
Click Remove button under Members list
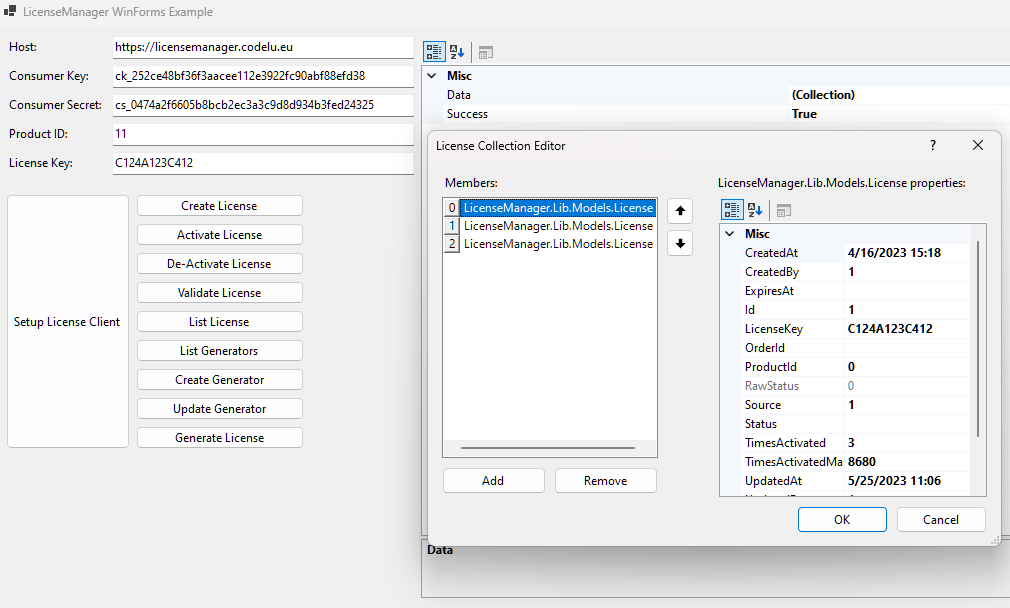605,480
